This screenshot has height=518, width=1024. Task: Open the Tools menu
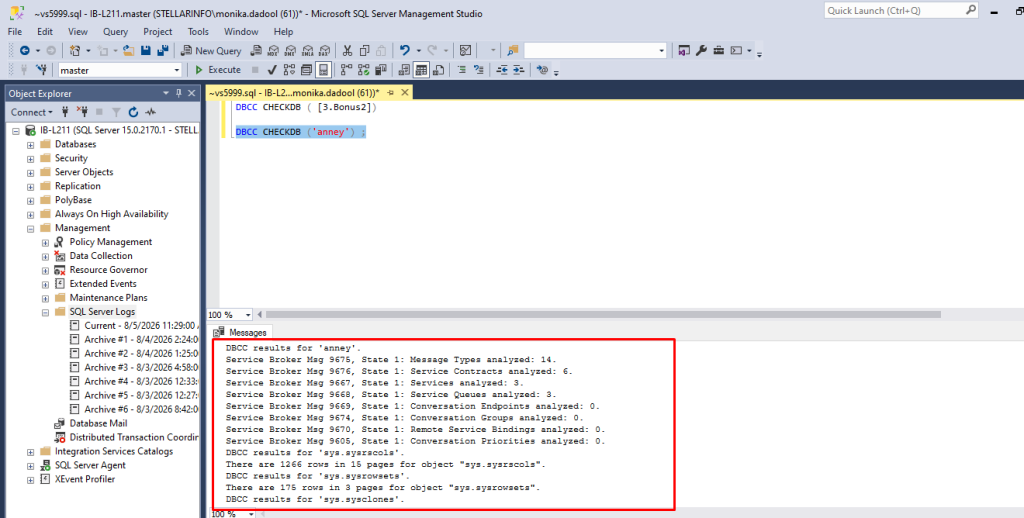tap(198, 31)
